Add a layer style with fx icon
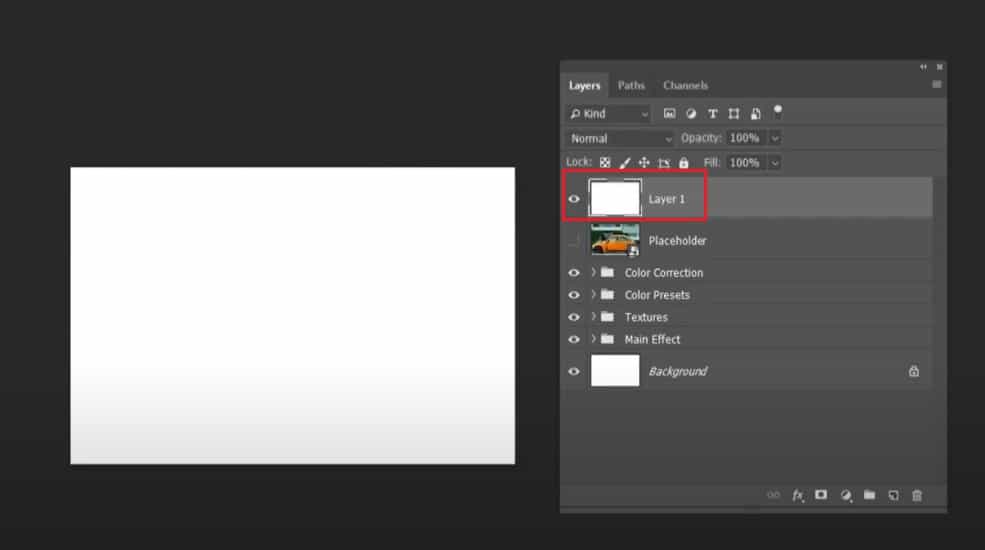 (x=798, y=495)
